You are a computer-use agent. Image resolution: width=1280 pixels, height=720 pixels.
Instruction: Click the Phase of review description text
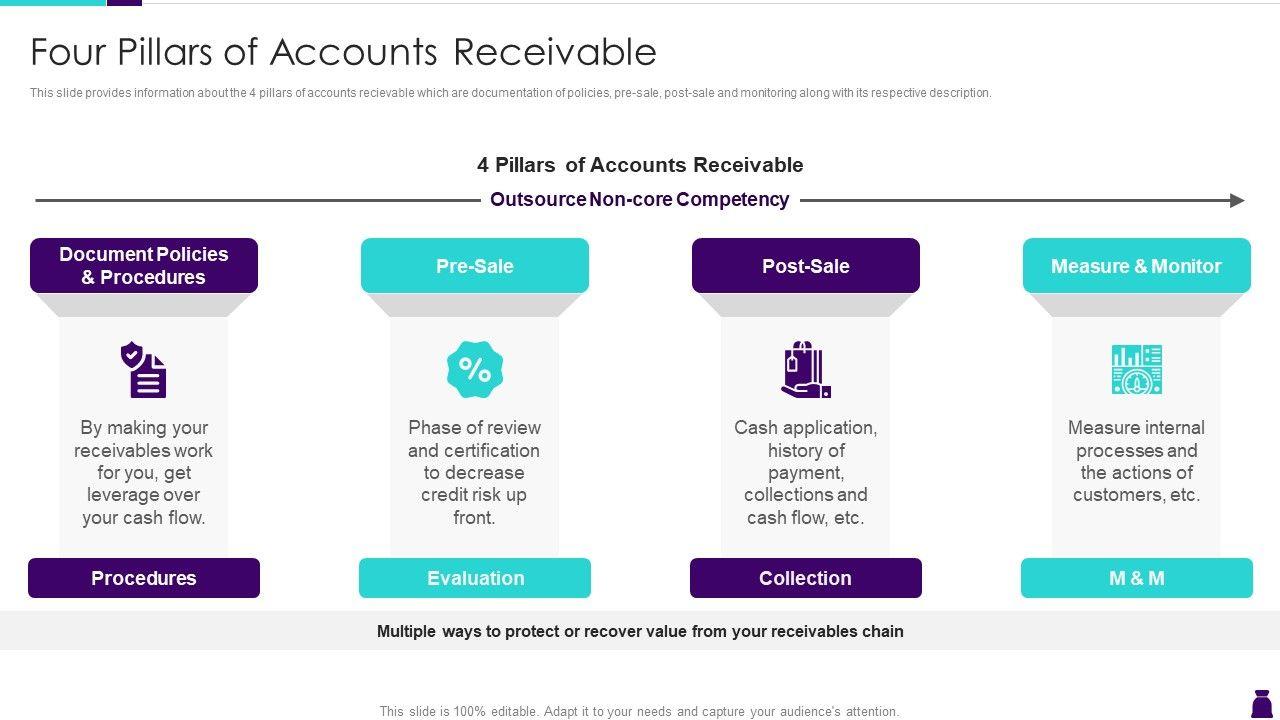pos(474,472)
